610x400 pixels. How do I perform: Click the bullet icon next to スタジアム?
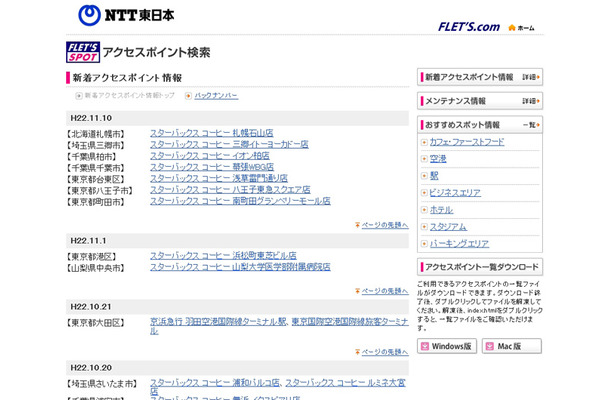pyautogui.click(x=424, y=226)
